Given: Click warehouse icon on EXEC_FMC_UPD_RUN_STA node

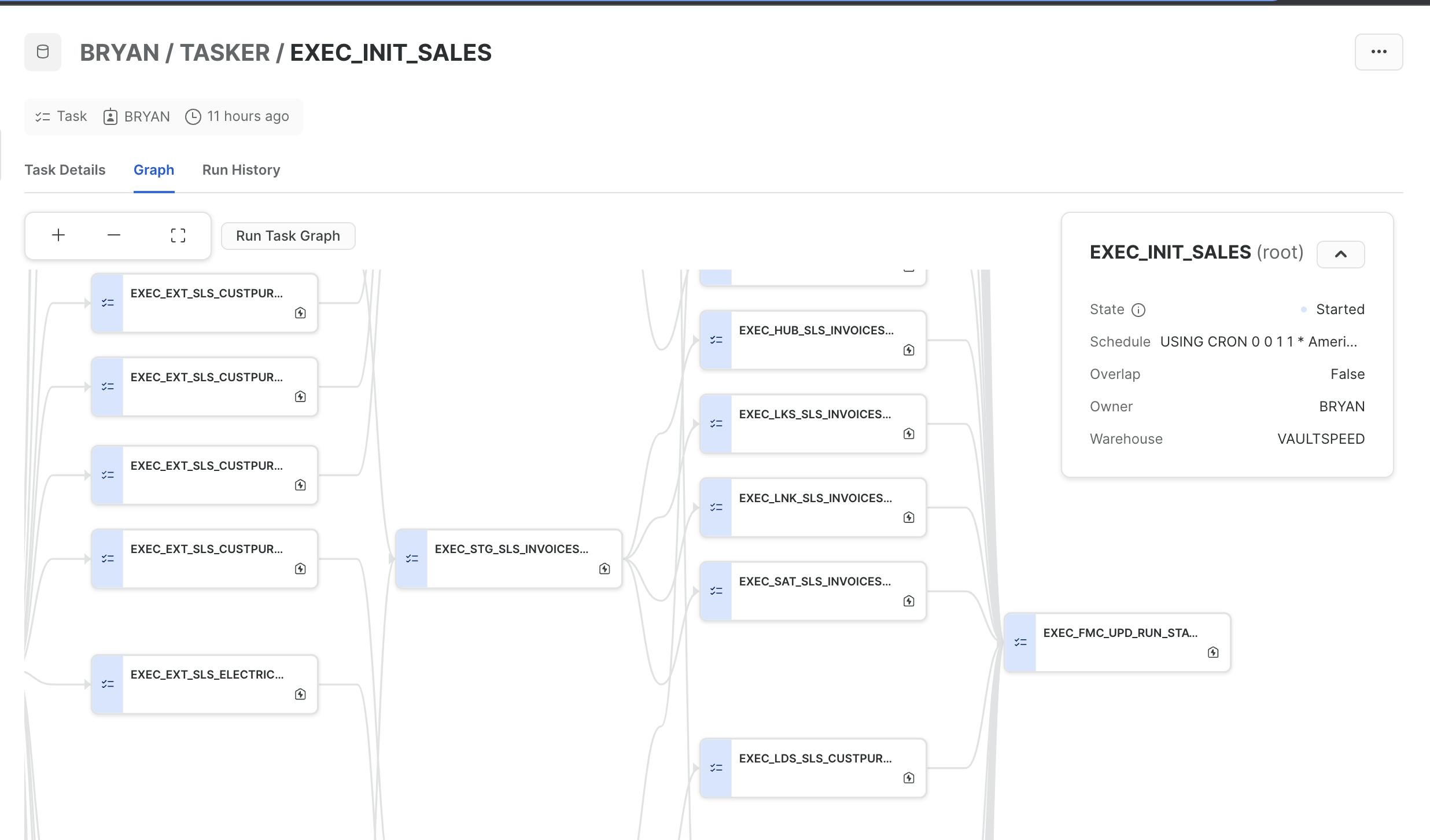Looking at the screenshot, I should click(1213, 653).
